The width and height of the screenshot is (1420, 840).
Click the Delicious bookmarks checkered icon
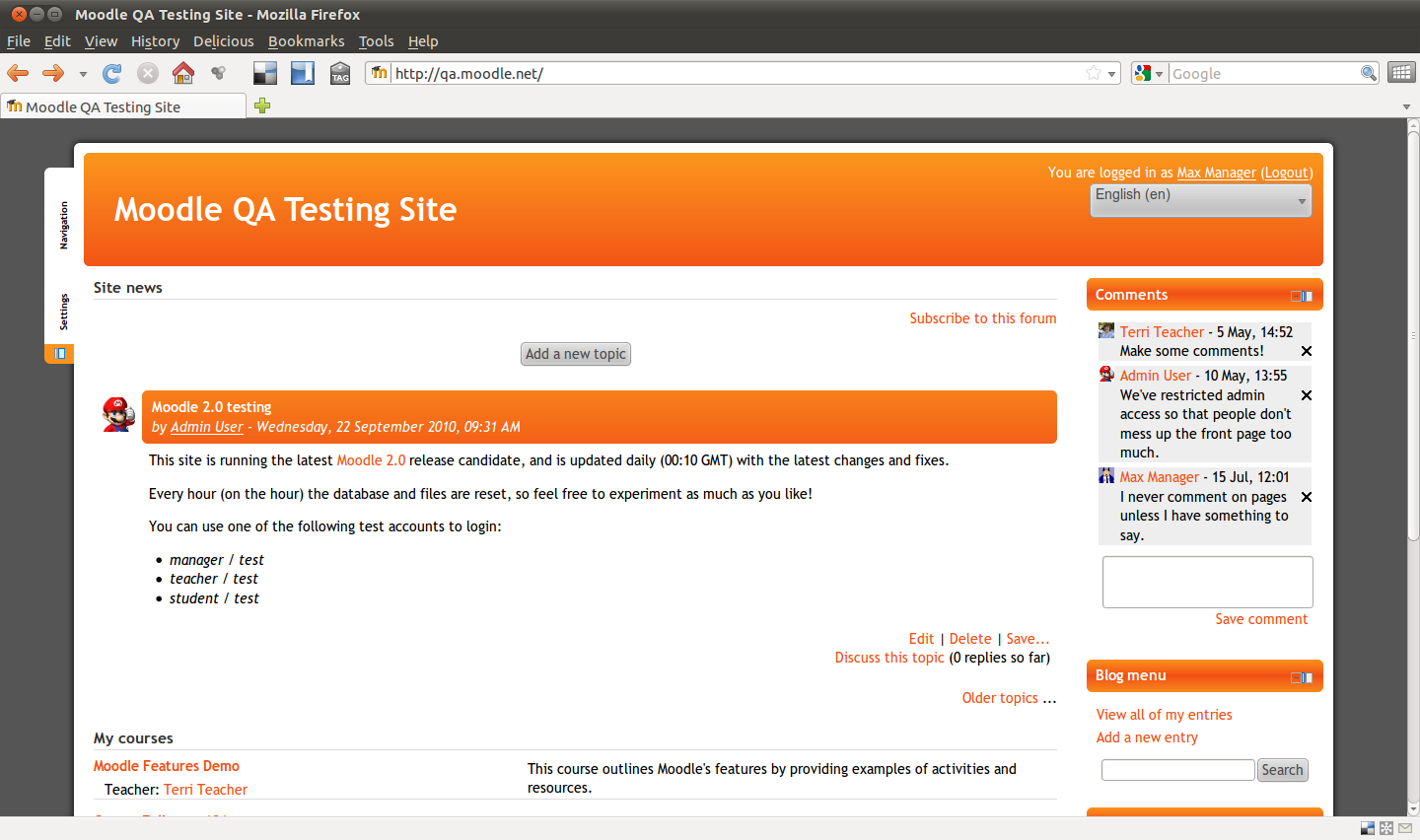[x=264, y=73]
